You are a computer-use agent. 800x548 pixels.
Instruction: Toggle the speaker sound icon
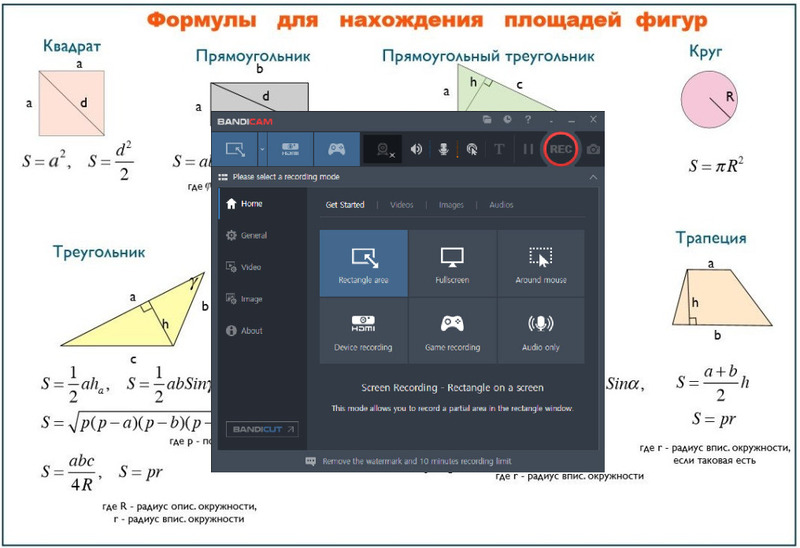416,149
